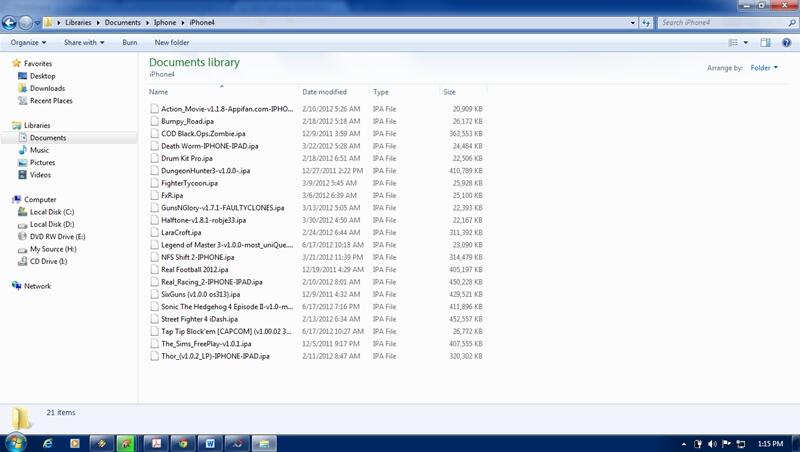Select Libraries in the navigation pane

(x=37, y=125)
